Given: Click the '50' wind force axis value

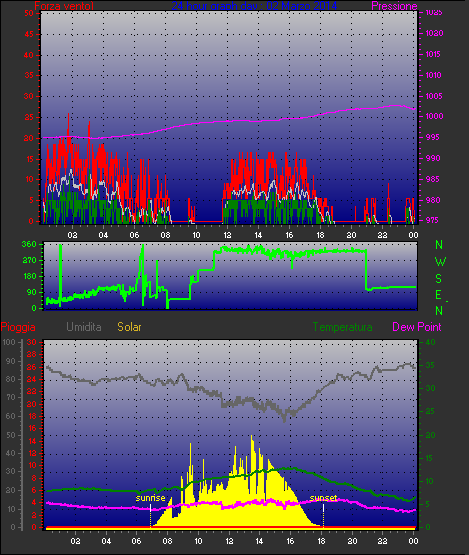Looking at the screenshot, I should [29, 13].
